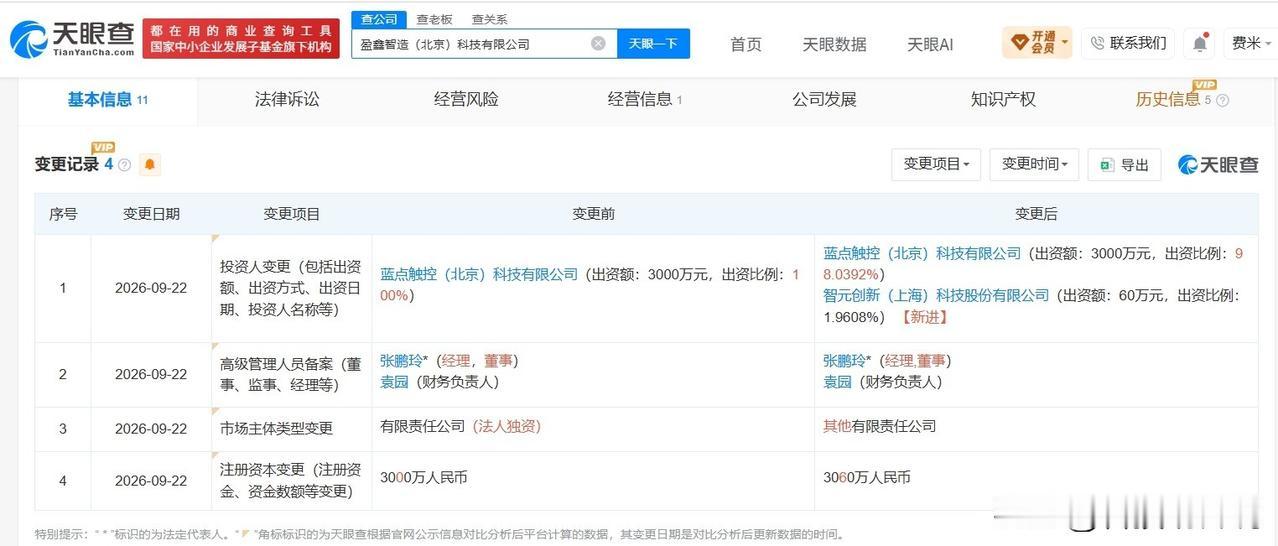
Task: Click the 变更项目 column header
Action: point(292,214)
